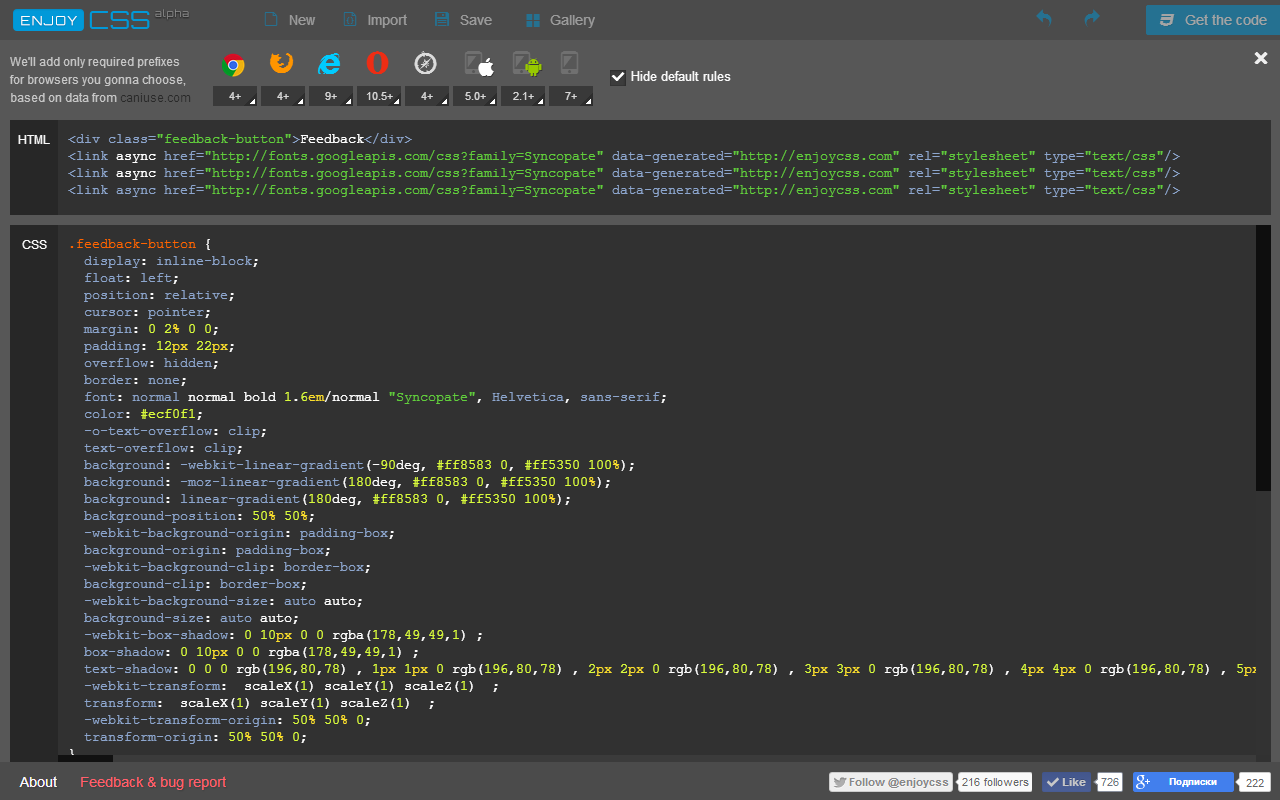Open Firefox version dropdown 4+
Viewport: 1280px width, 800px height.
283,96
